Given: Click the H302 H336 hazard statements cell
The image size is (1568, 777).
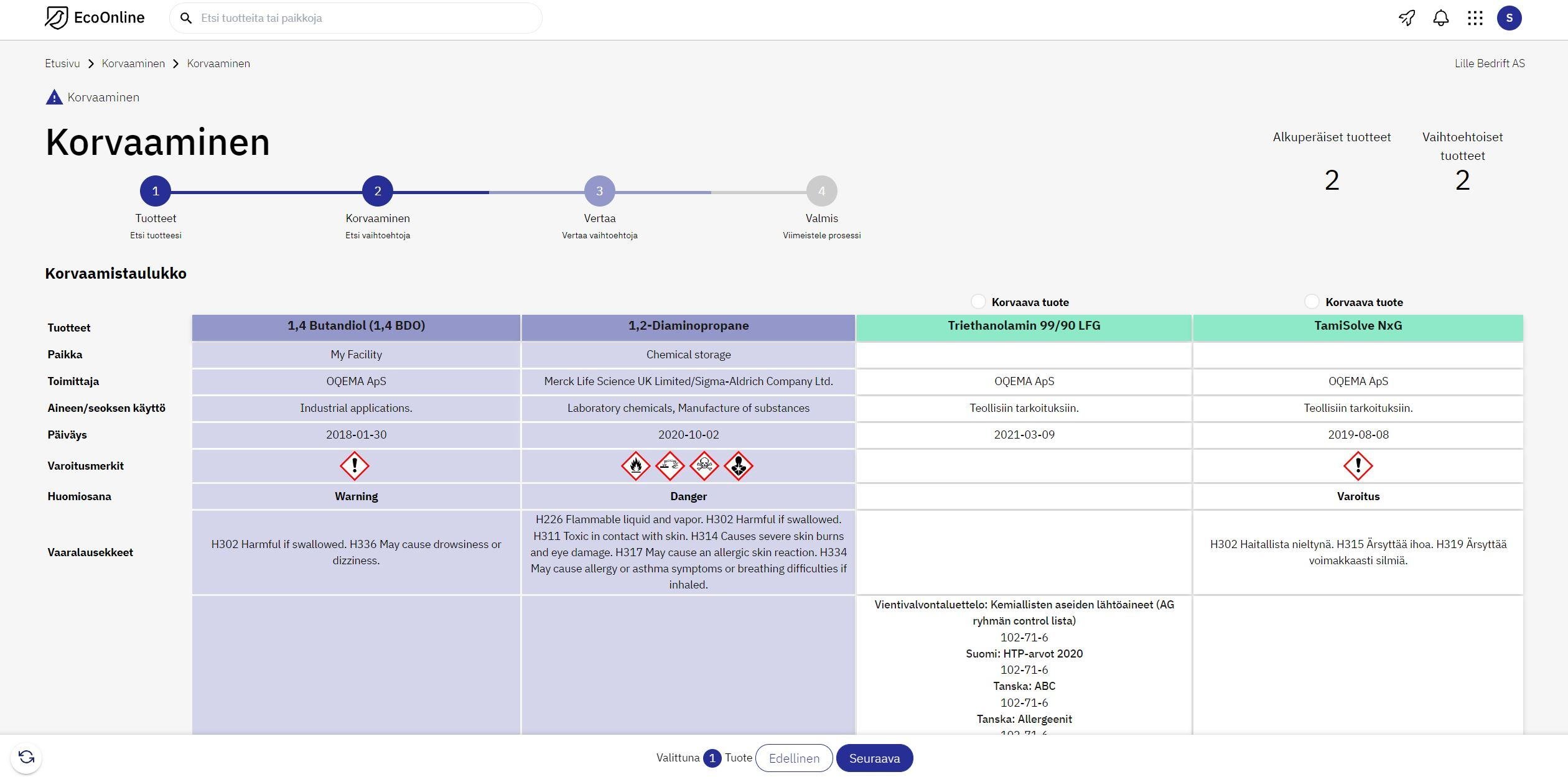Looking at the screenshot, I should 356,552.
